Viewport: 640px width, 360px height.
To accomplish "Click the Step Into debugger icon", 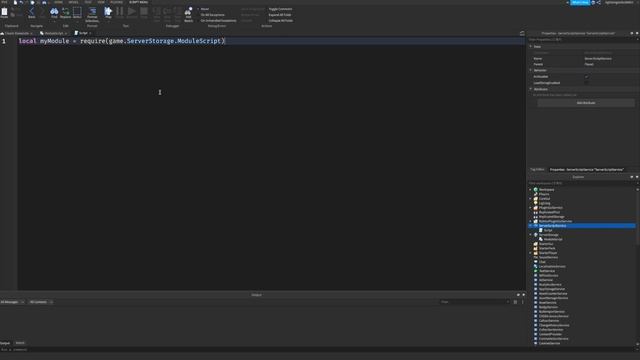I will click(157, 12).
